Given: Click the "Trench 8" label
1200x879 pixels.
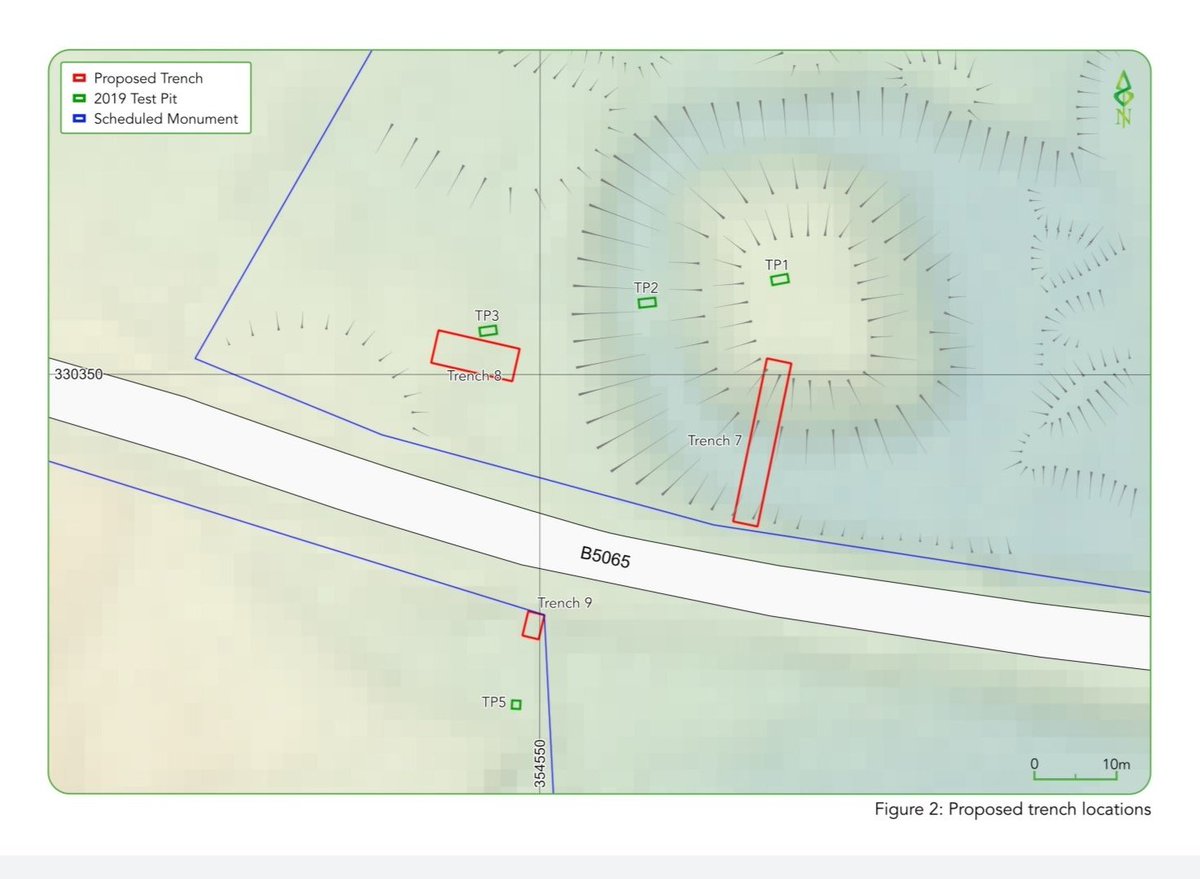Looking at the screenshot, I should [x=474, y=376].
